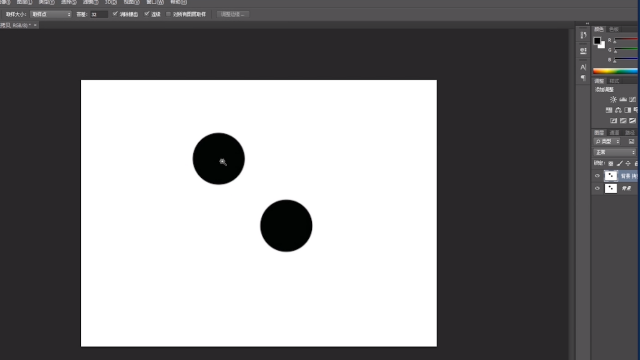This screenshot has height=360, width=640.
Task: Select the RGB/8 document tab
Action: 16,25
